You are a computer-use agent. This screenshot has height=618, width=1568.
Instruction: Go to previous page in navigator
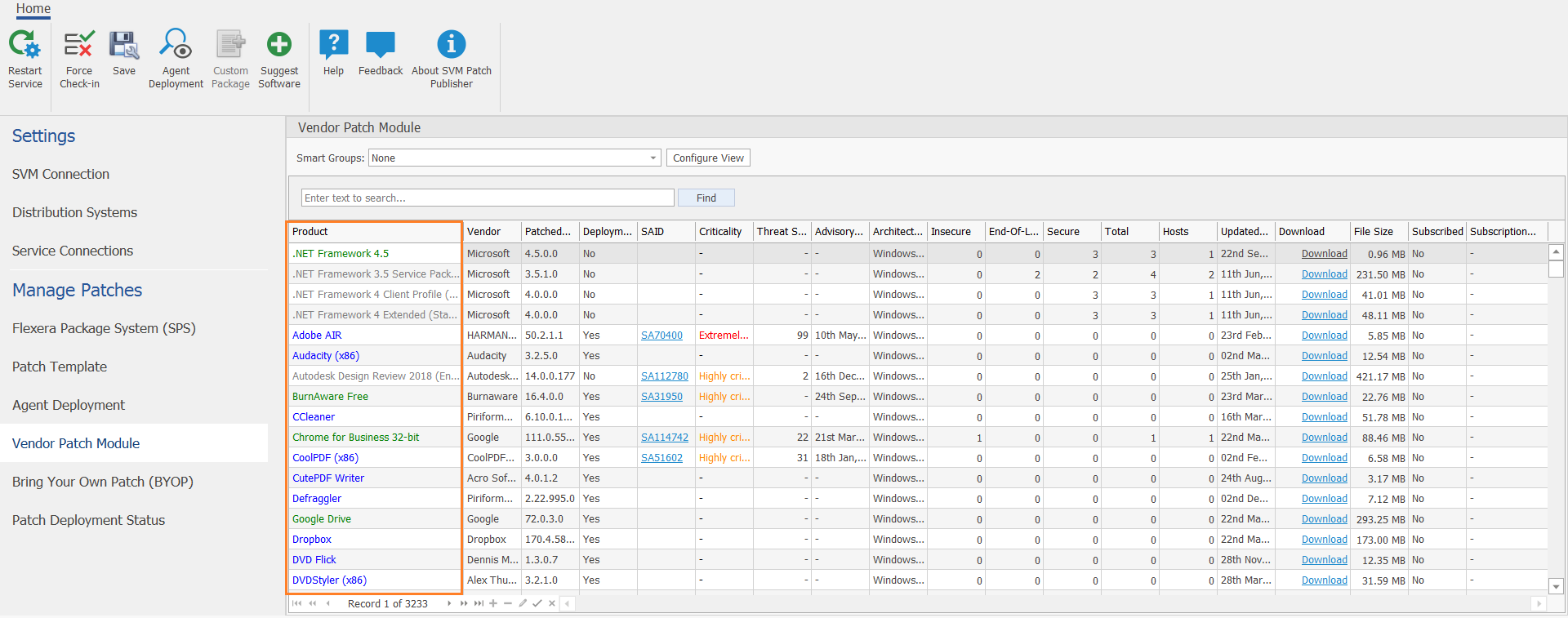(x=312, y=603)
